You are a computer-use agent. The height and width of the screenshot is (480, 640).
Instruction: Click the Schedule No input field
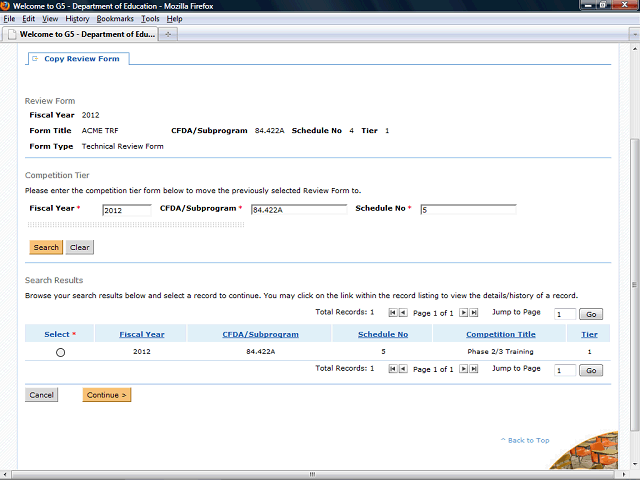point(468,210)
